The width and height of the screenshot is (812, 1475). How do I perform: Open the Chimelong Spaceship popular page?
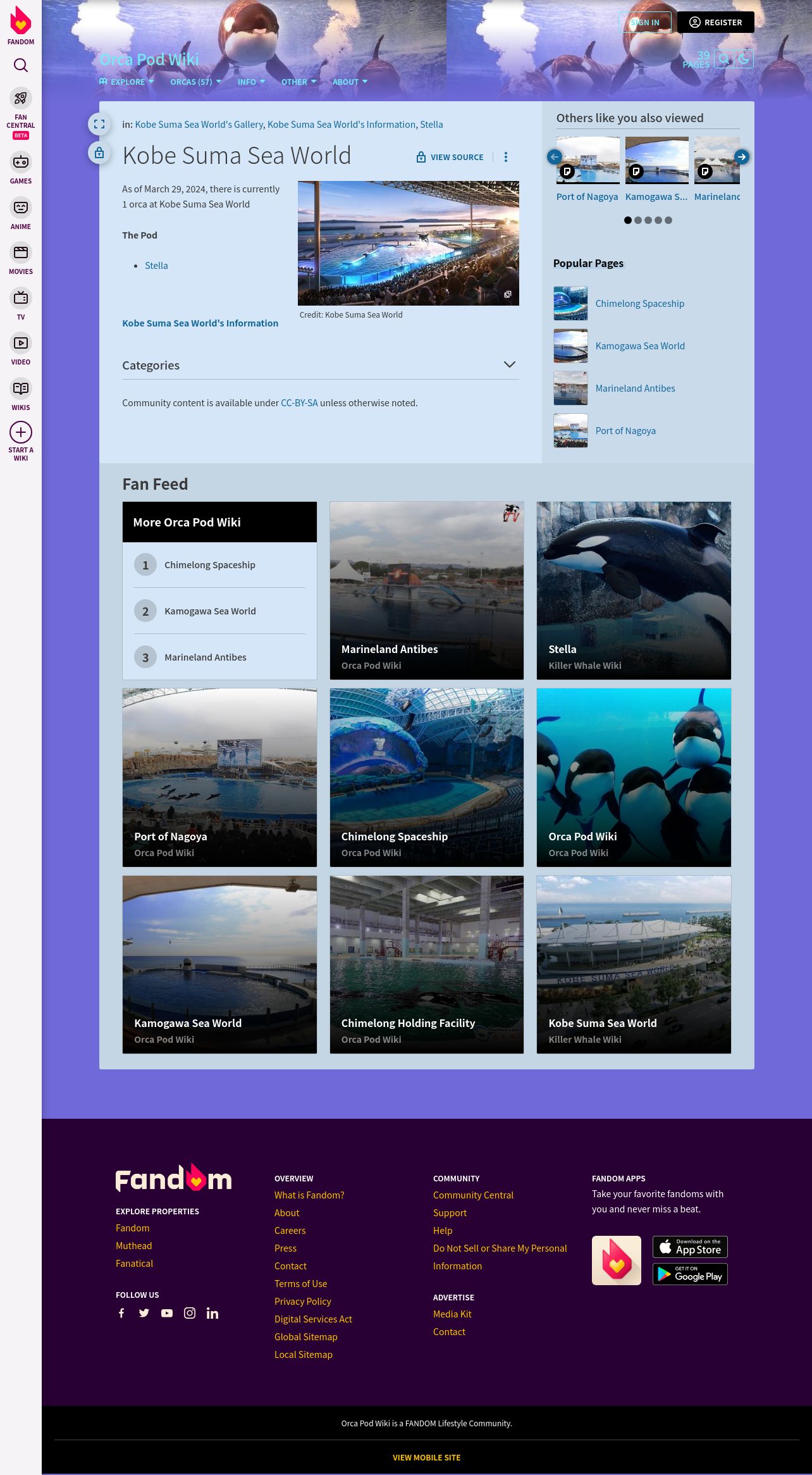coord(639,304)
